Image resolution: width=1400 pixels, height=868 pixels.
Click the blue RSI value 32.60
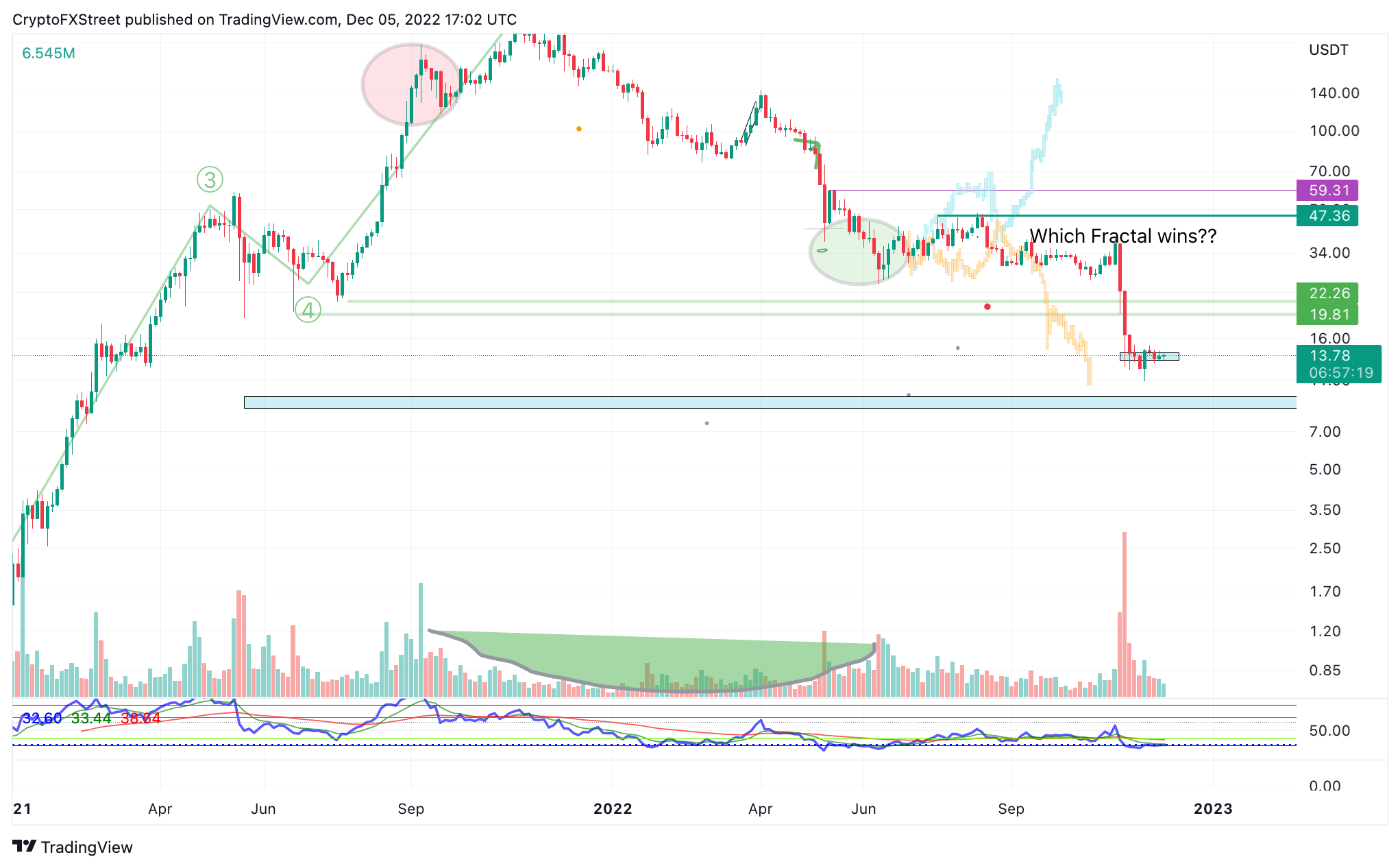(42, 719)
